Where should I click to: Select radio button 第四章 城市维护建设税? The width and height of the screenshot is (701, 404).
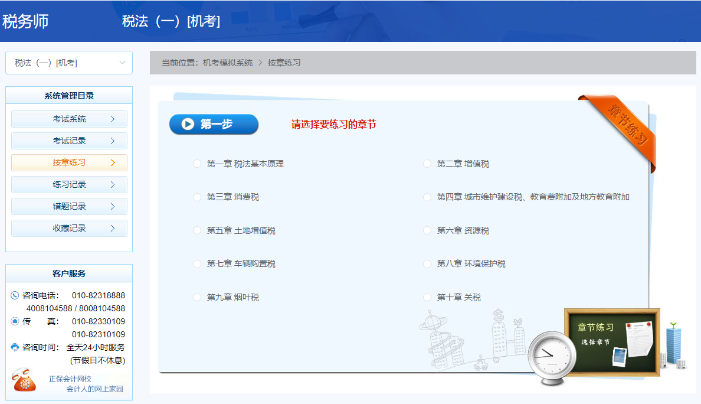pos(427,197)
